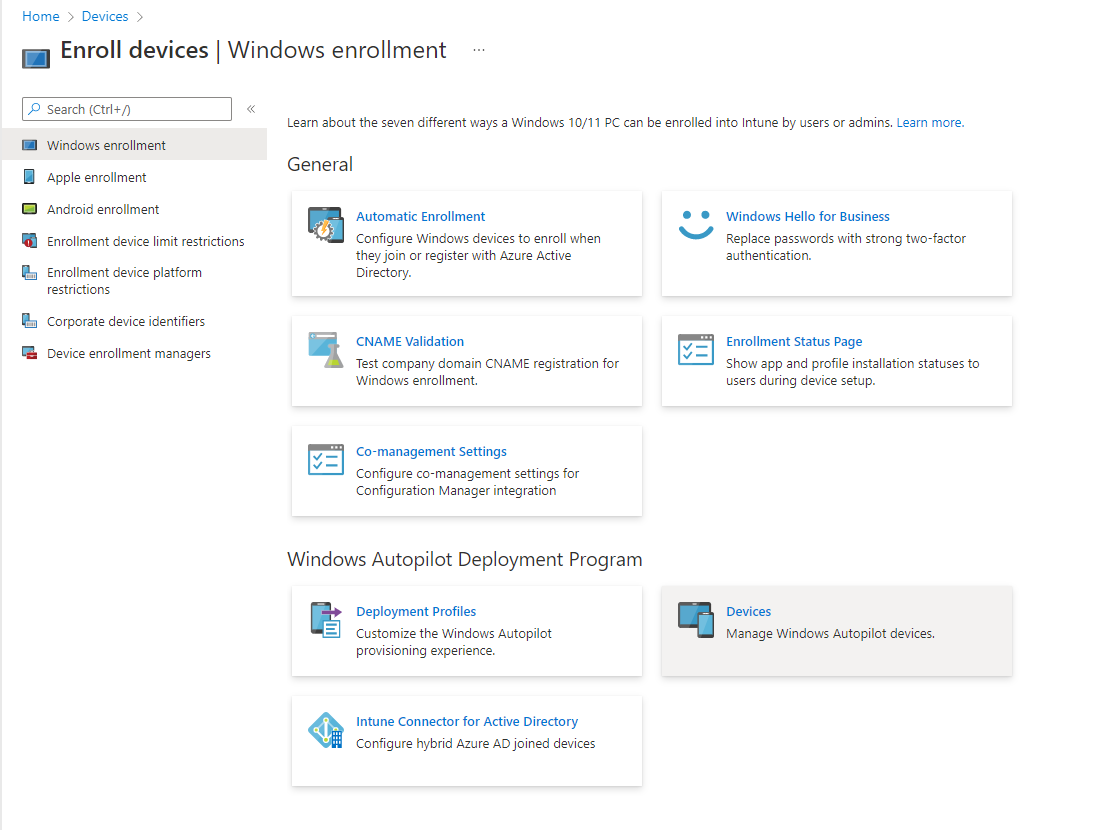The image size is (1104, 830).
Task: Open the Co-management Settings link
Action: pos(431,451)
